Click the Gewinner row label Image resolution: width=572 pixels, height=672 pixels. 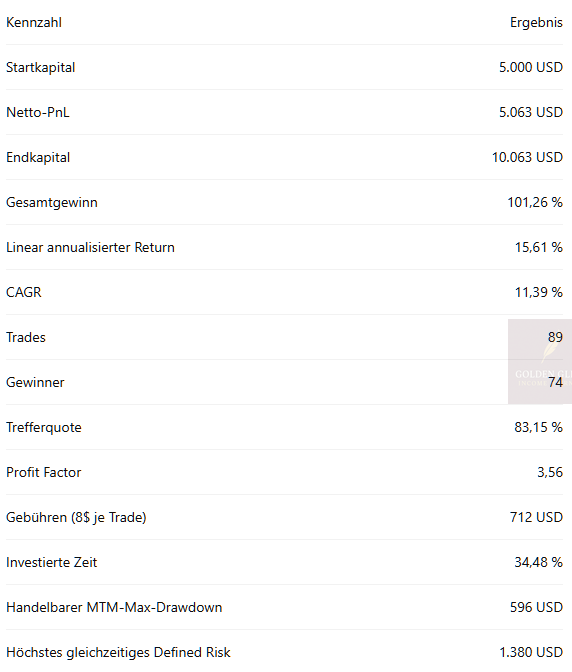point(35,382)
